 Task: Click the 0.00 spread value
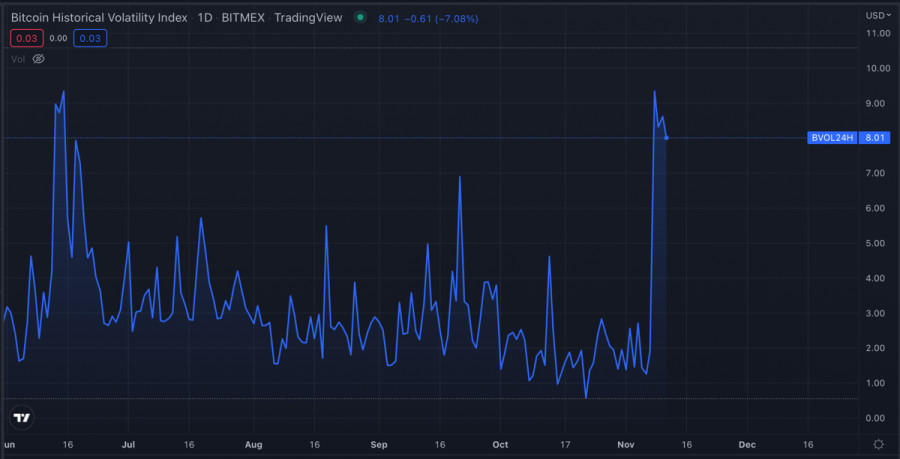[58, 38]
